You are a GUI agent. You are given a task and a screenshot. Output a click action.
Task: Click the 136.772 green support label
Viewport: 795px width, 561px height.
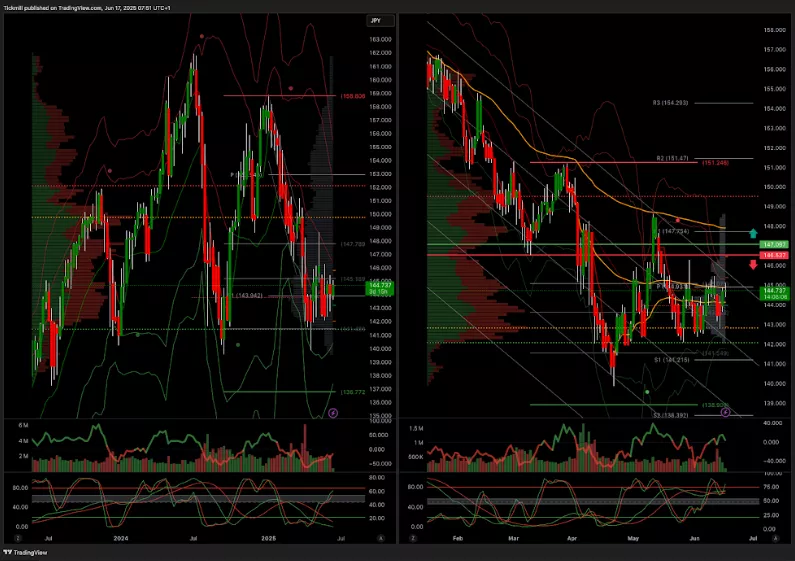(x=352, y=392)
